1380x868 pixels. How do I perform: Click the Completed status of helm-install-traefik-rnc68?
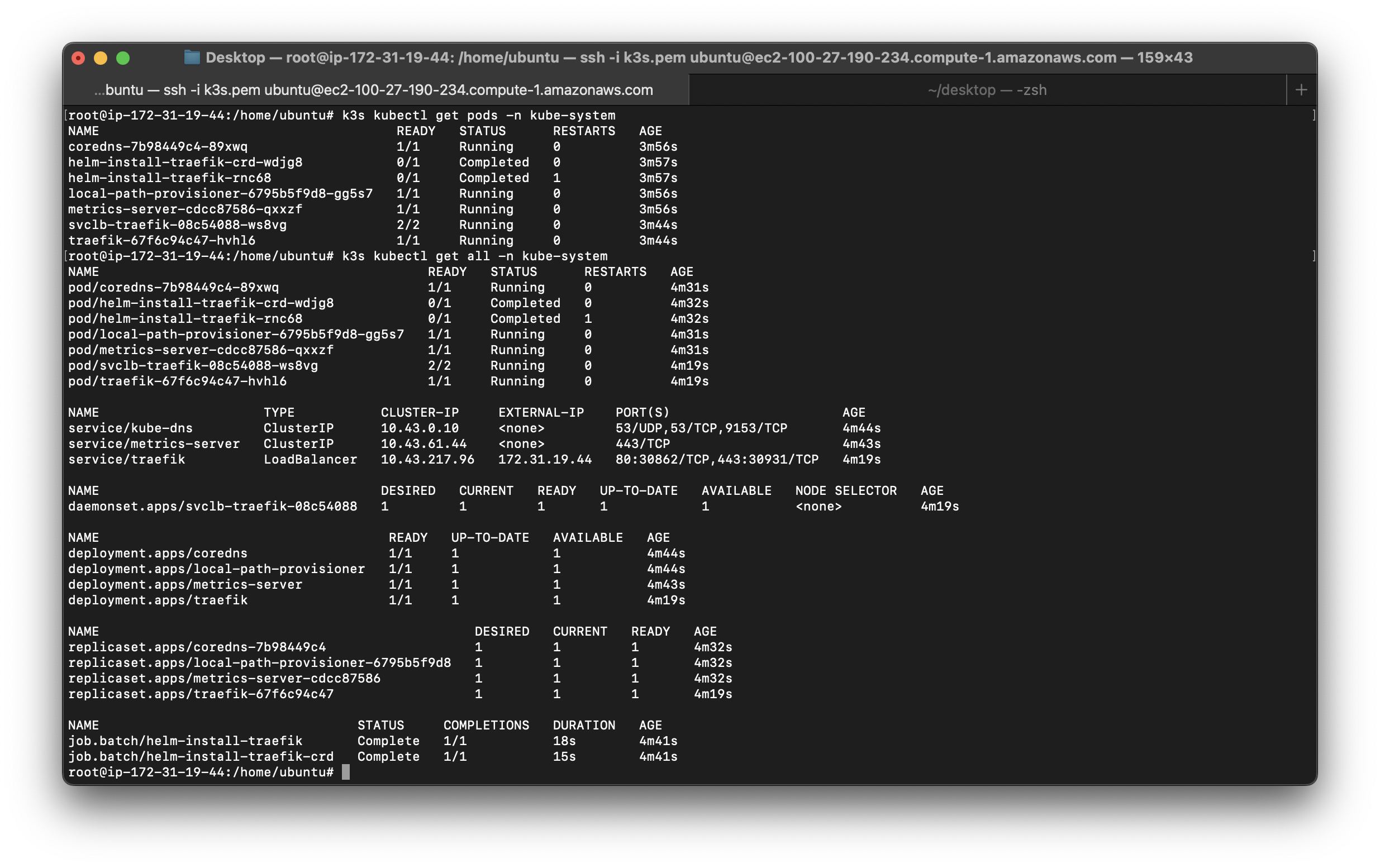pyautogui.click(x=493, y=178)
